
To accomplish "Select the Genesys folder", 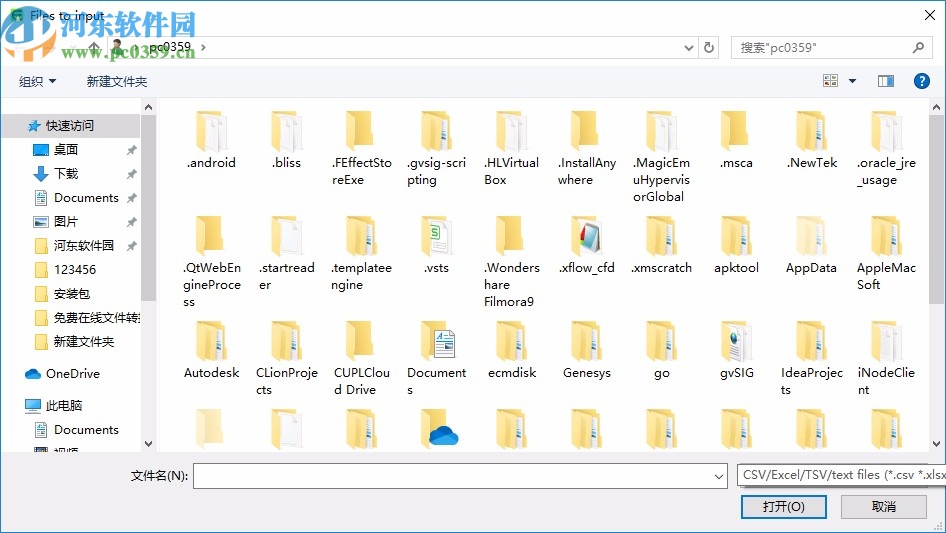I will [586, 350].
